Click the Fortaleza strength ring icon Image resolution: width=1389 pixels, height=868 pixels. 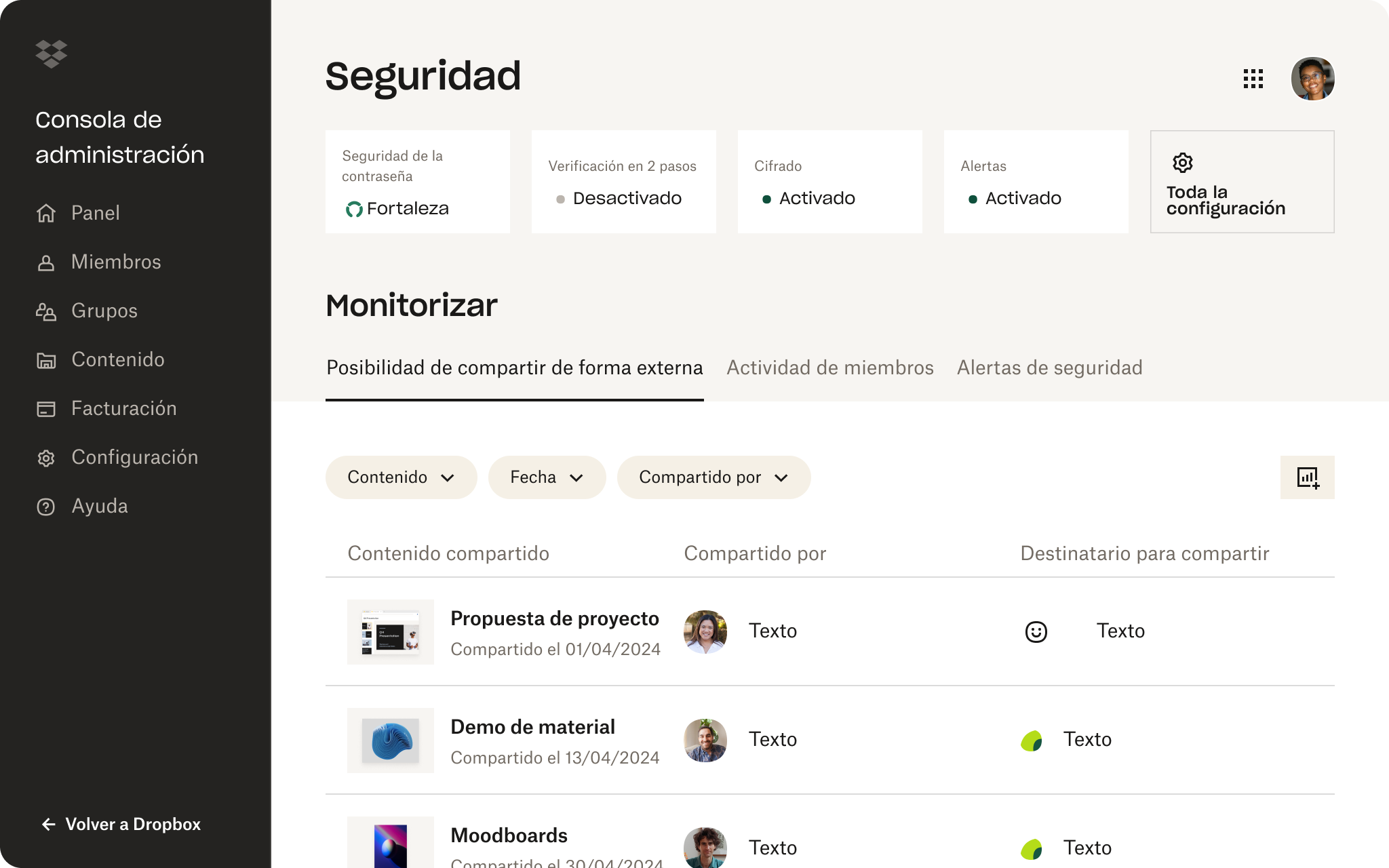354,210
